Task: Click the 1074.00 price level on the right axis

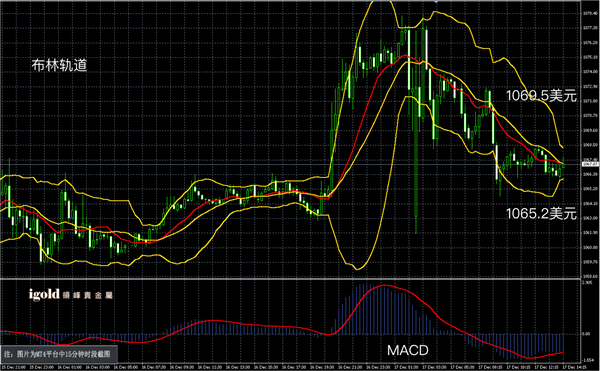Action: pos(590,72)
